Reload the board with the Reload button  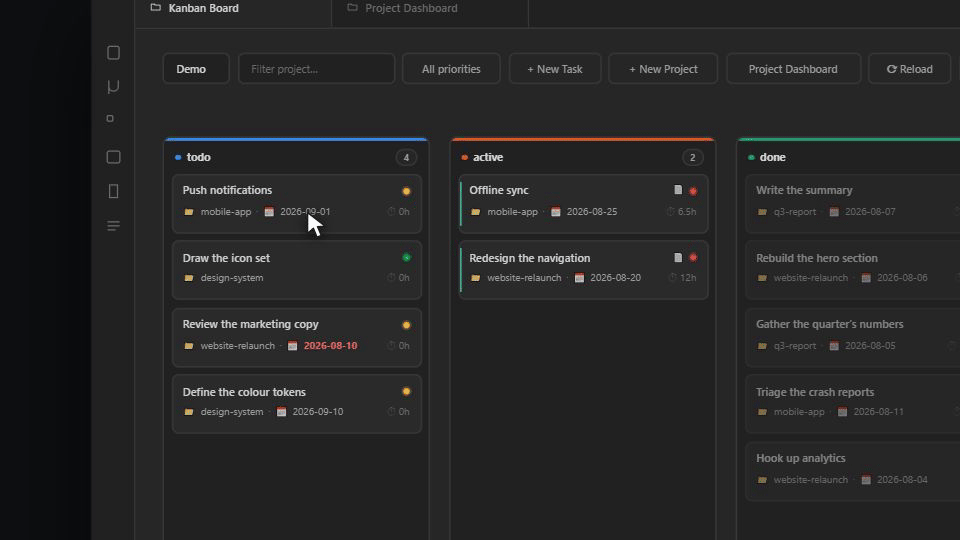coord(910,69)
